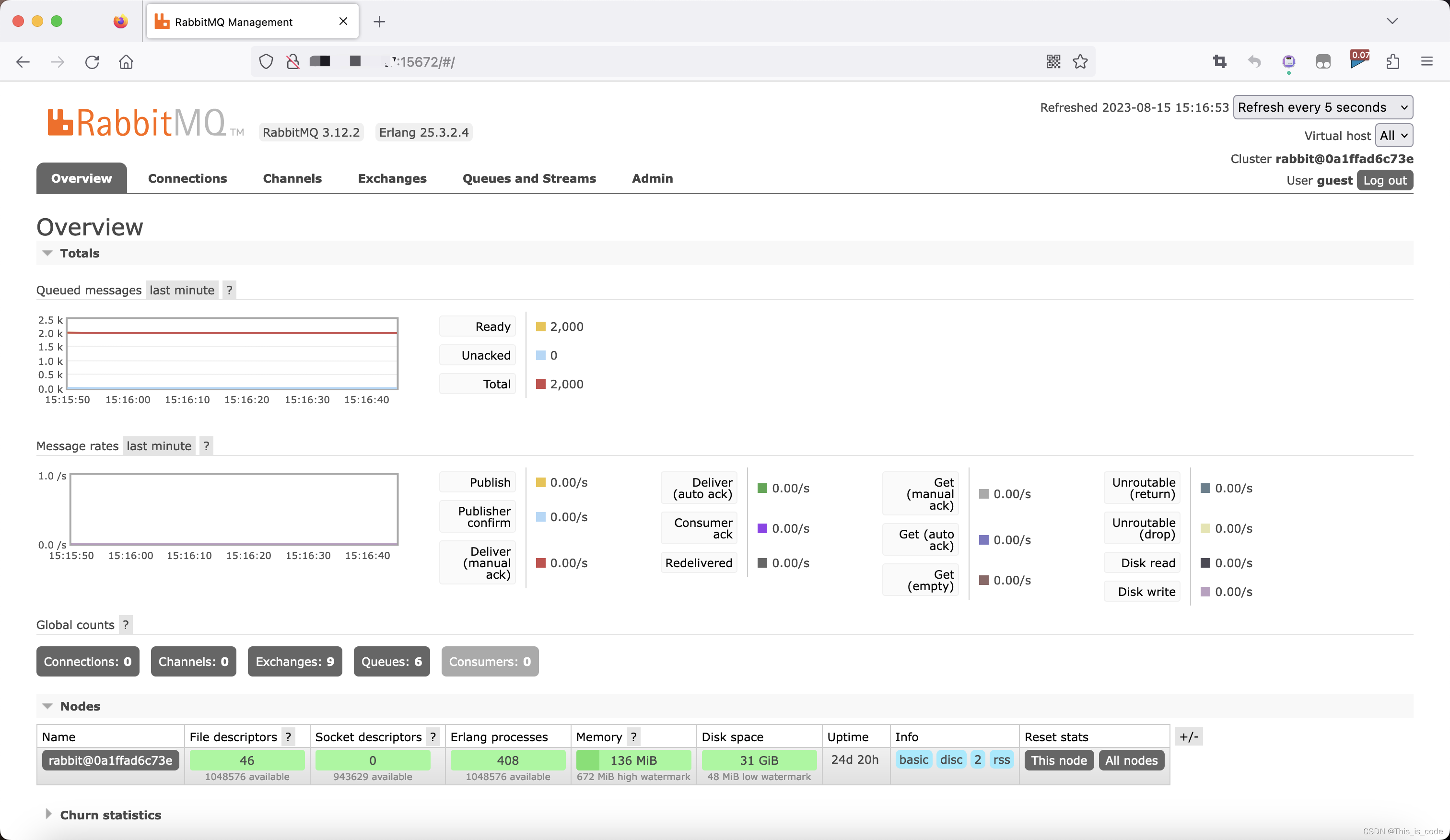Click the Ready yellow color swatch
The height and width of the screenshot is (840, 1450).
coord(541,327)
